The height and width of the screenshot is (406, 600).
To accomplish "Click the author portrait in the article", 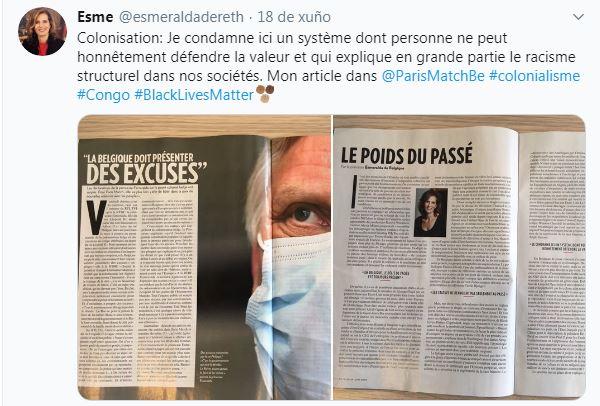I will [x=430, y=212].
